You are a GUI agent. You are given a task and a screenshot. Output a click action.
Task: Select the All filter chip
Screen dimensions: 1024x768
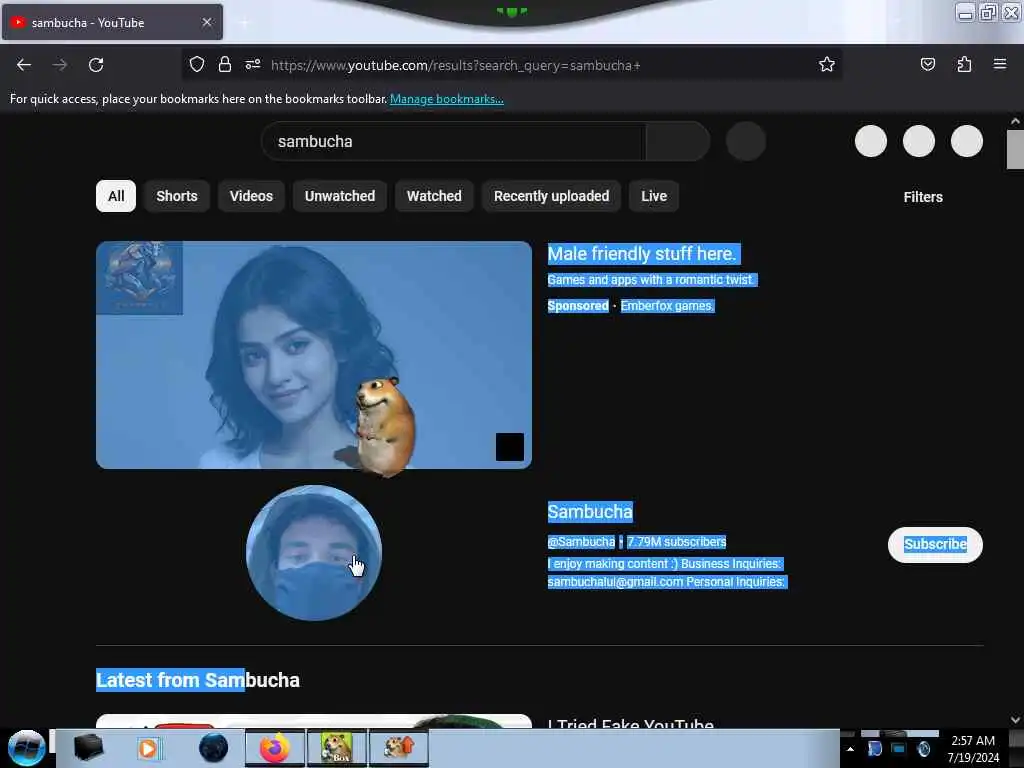coord(116,196)
